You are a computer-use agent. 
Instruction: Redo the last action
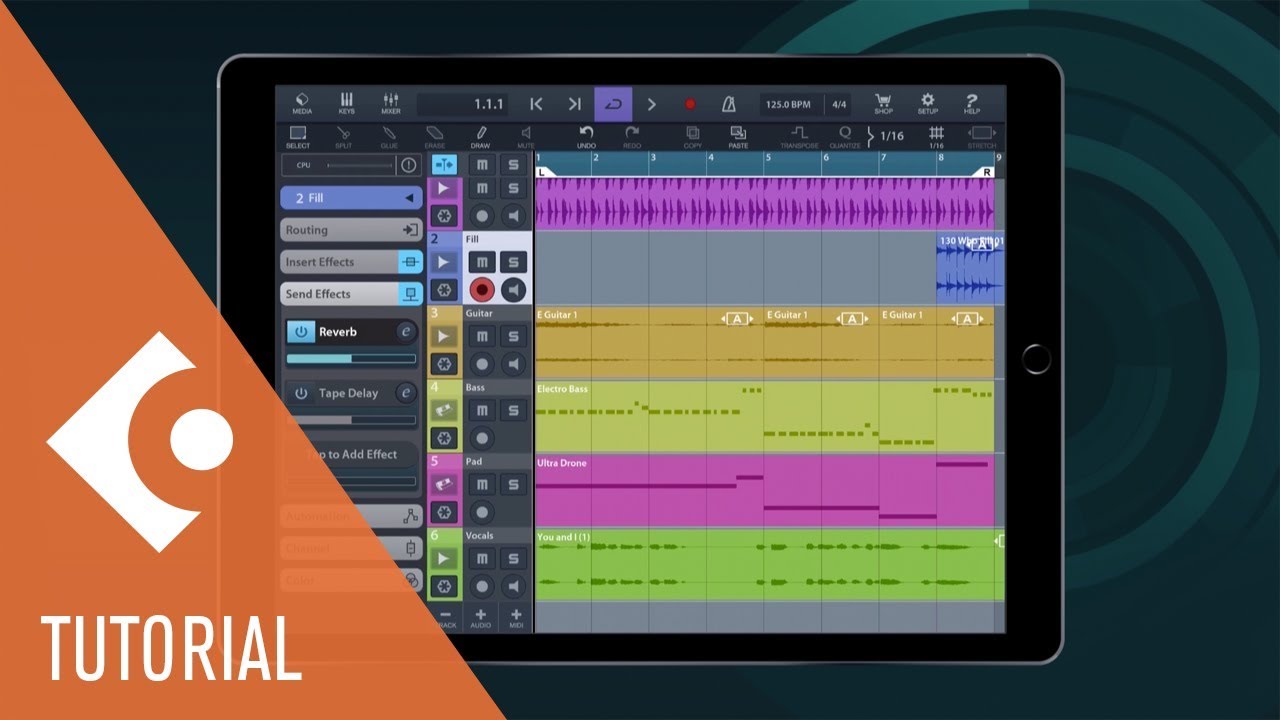tap(632, 137)
